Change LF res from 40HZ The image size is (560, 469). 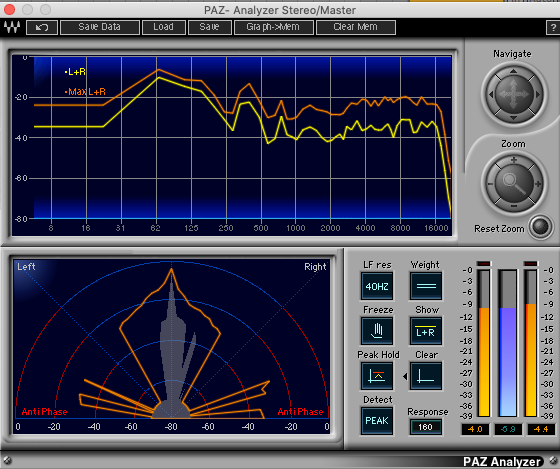377,286
